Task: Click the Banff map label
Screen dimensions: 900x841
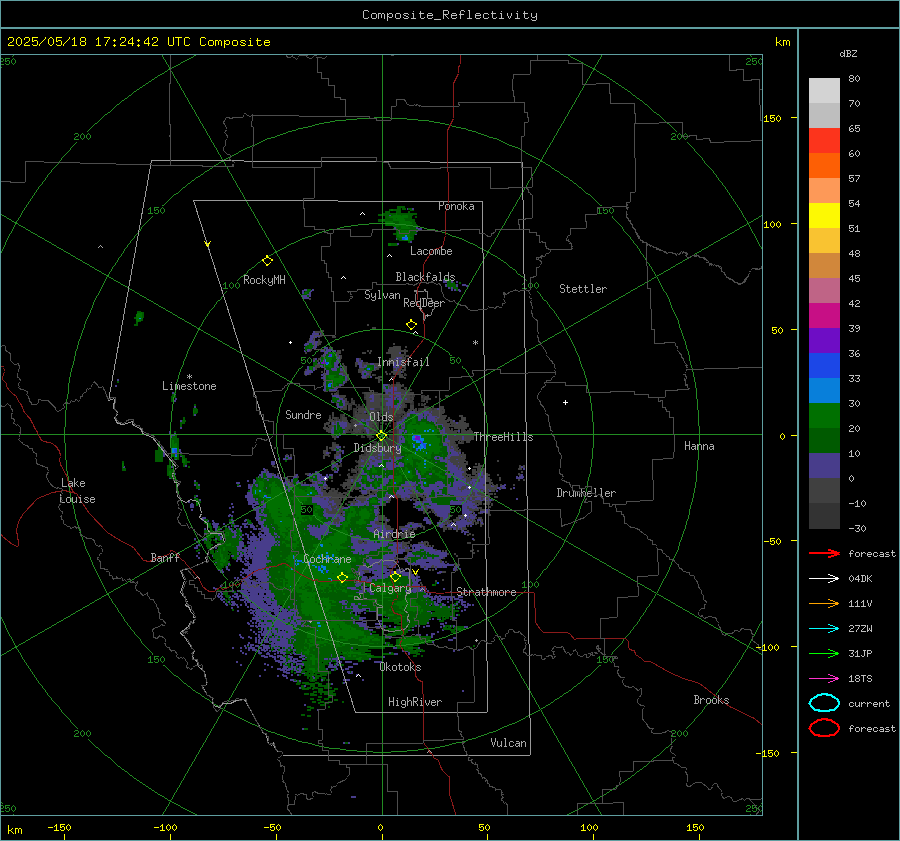Action: click(165, 558)
